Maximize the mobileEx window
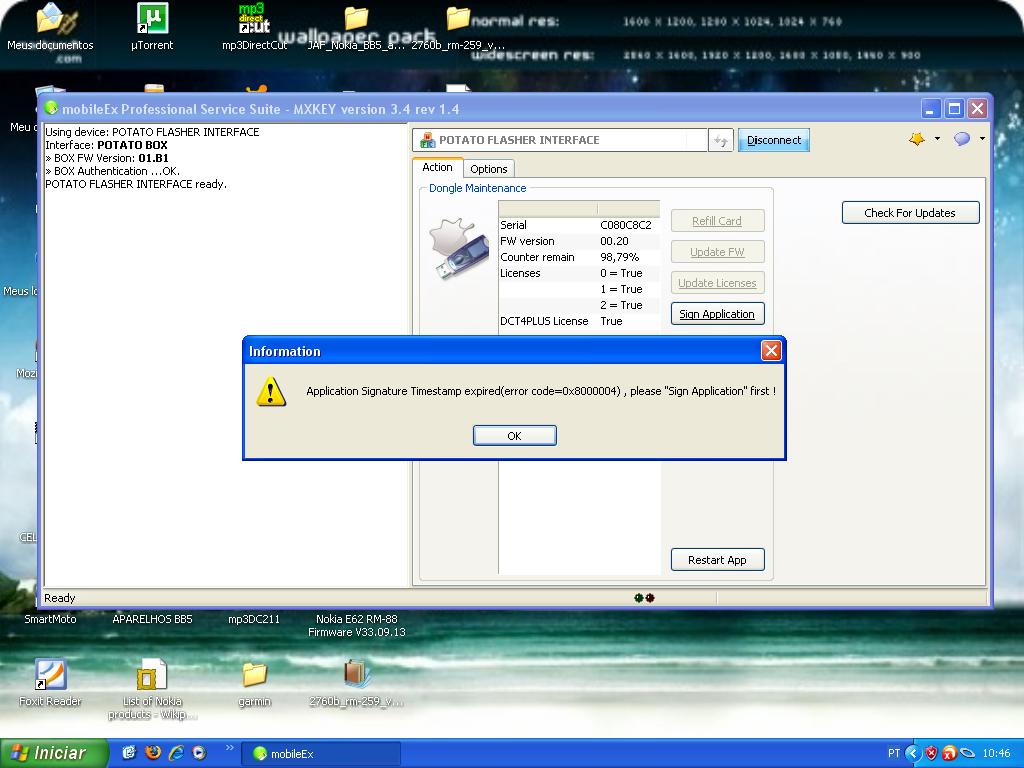Viewport: 1024px width, 768px height. coord(954,108)
